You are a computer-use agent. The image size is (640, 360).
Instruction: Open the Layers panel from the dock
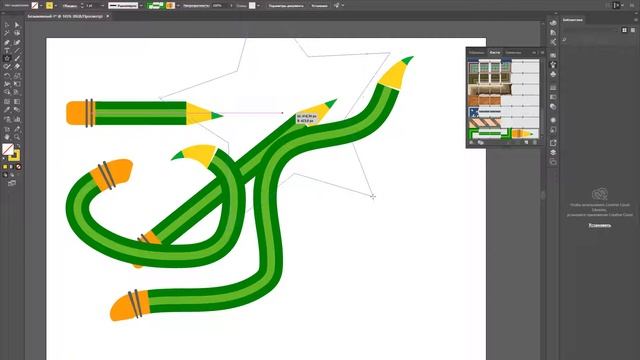(553, 152)
